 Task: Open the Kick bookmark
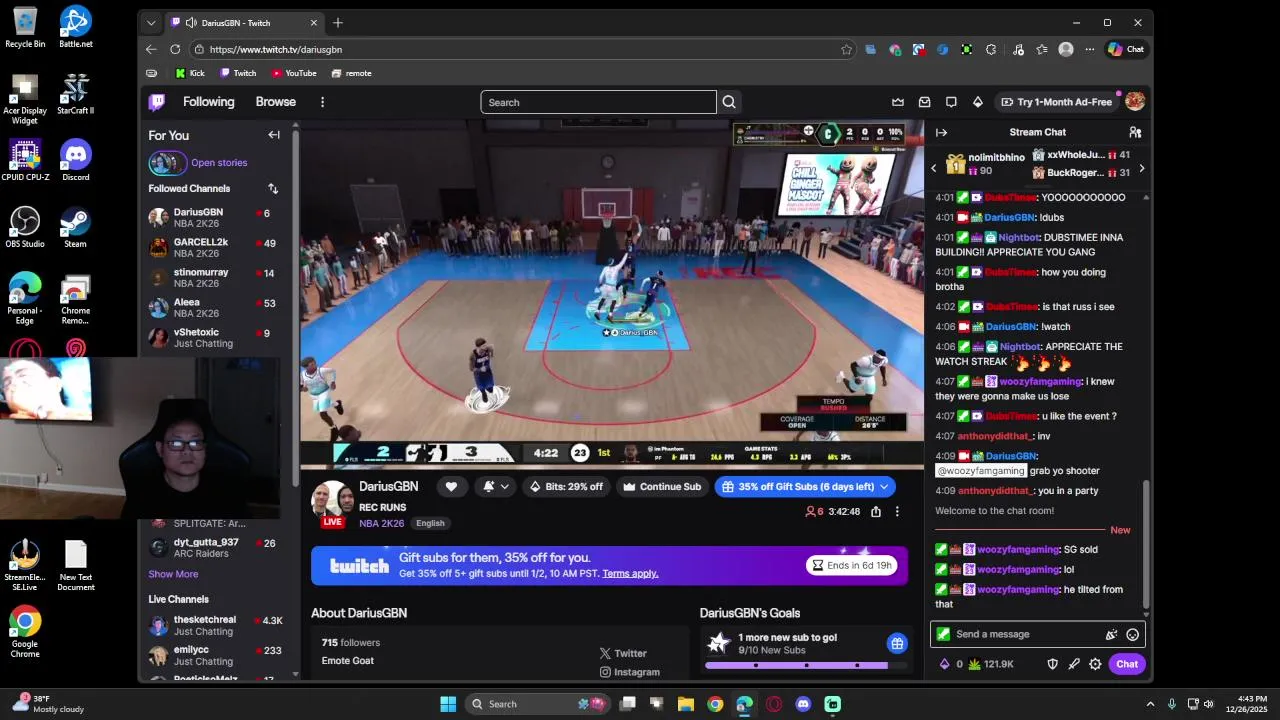[x=190, y=73]
